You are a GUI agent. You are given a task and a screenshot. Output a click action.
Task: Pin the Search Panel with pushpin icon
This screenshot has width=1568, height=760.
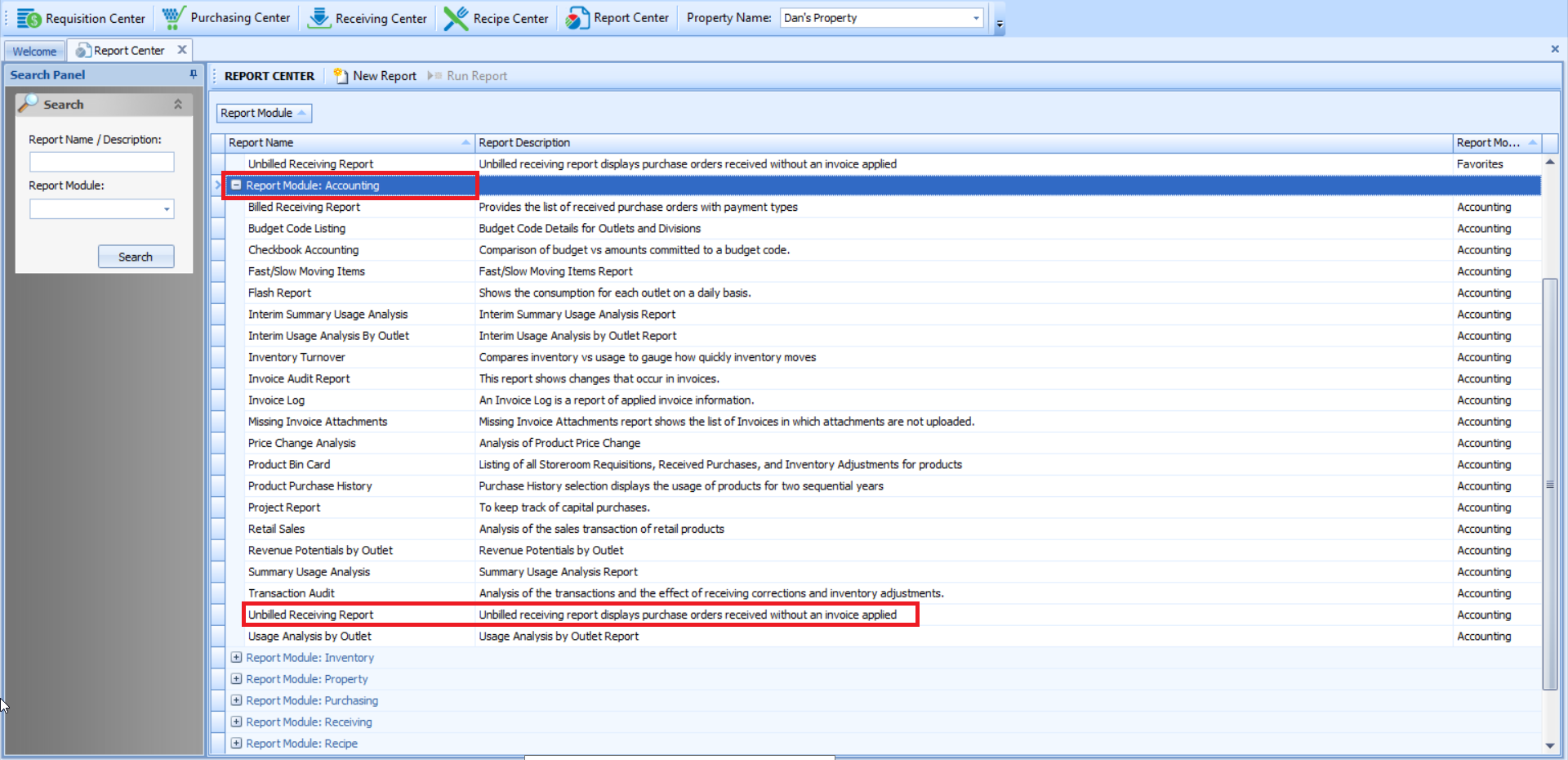tap(194, 74)
